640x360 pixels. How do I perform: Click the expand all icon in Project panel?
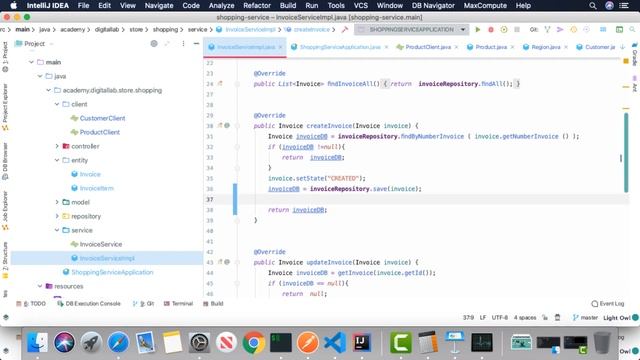(x=167, y=43)
